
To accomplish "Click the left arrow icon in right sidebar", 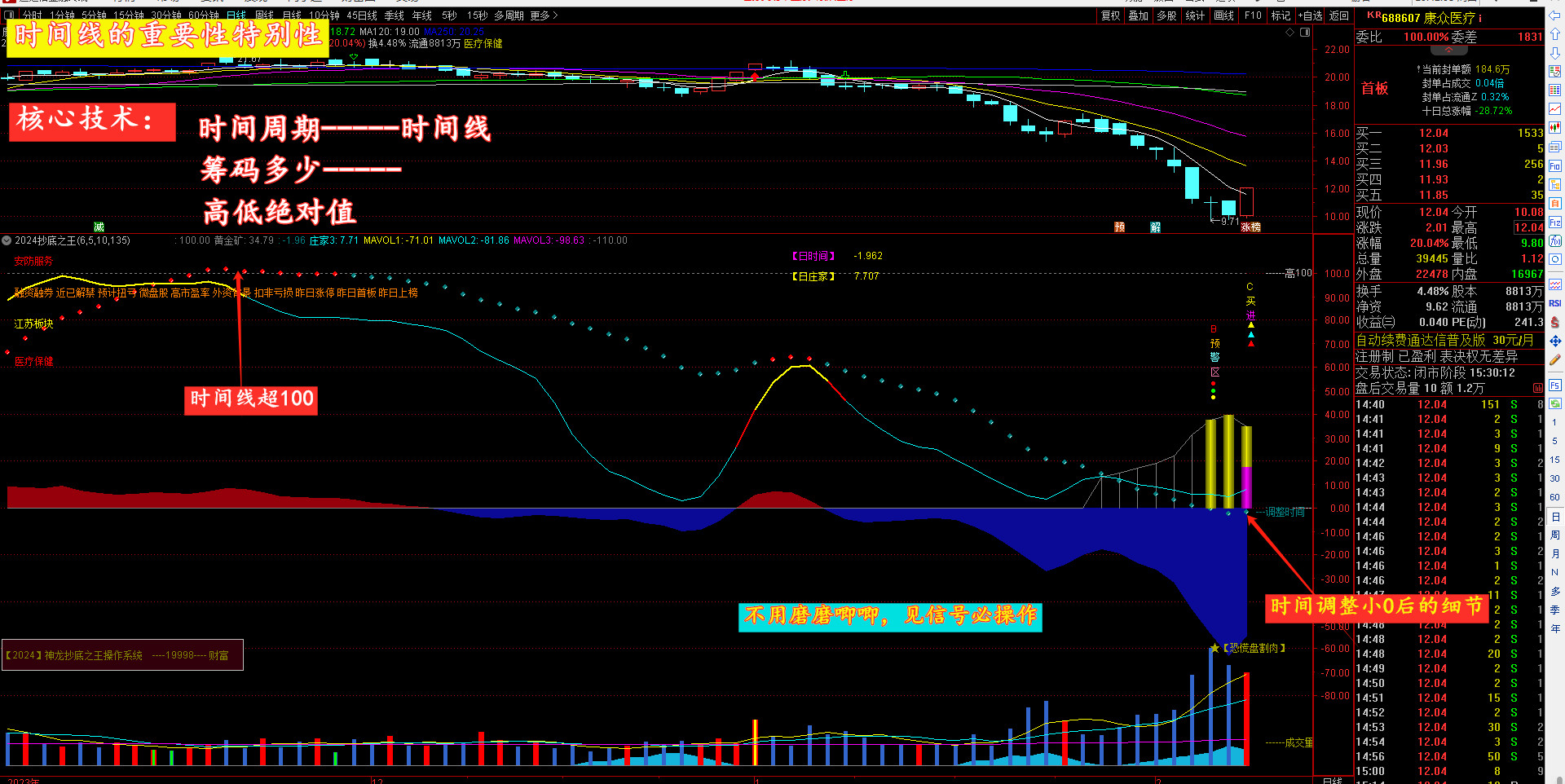I will pos(1555,15).
